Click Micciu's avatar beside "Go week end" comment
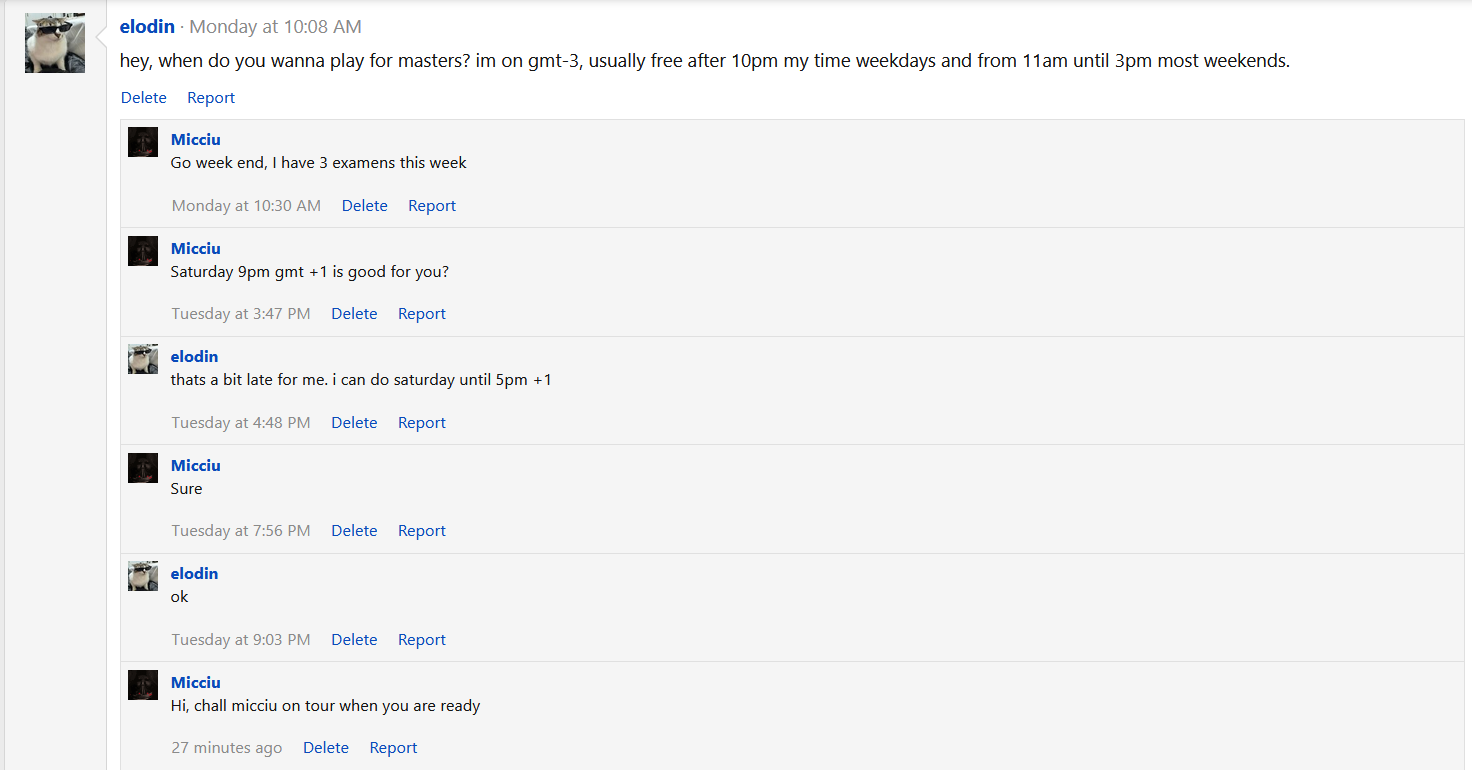1472x770 pixels. 143,142
